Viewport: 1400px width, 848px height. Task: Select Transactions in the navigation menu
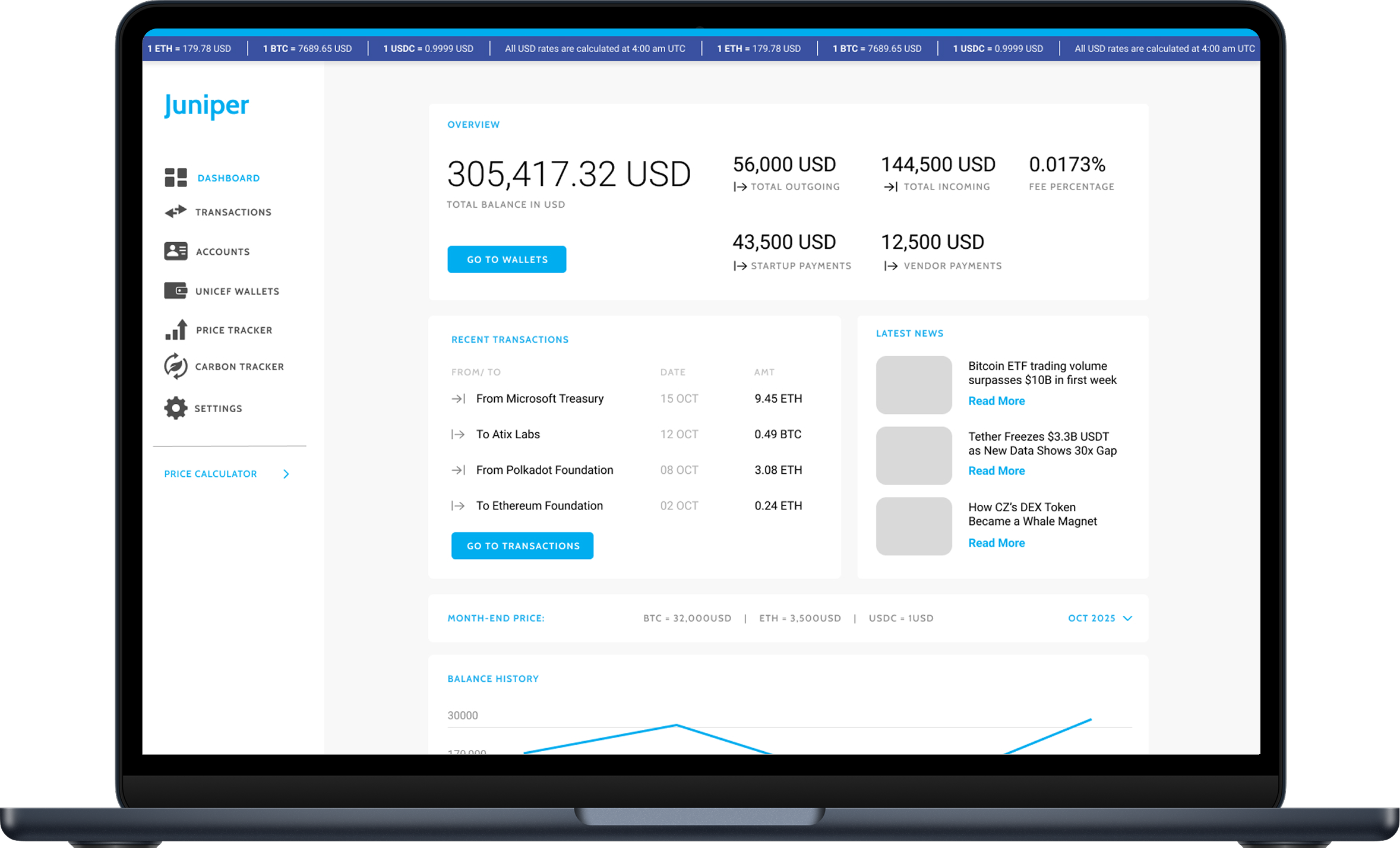pos(233,211)
